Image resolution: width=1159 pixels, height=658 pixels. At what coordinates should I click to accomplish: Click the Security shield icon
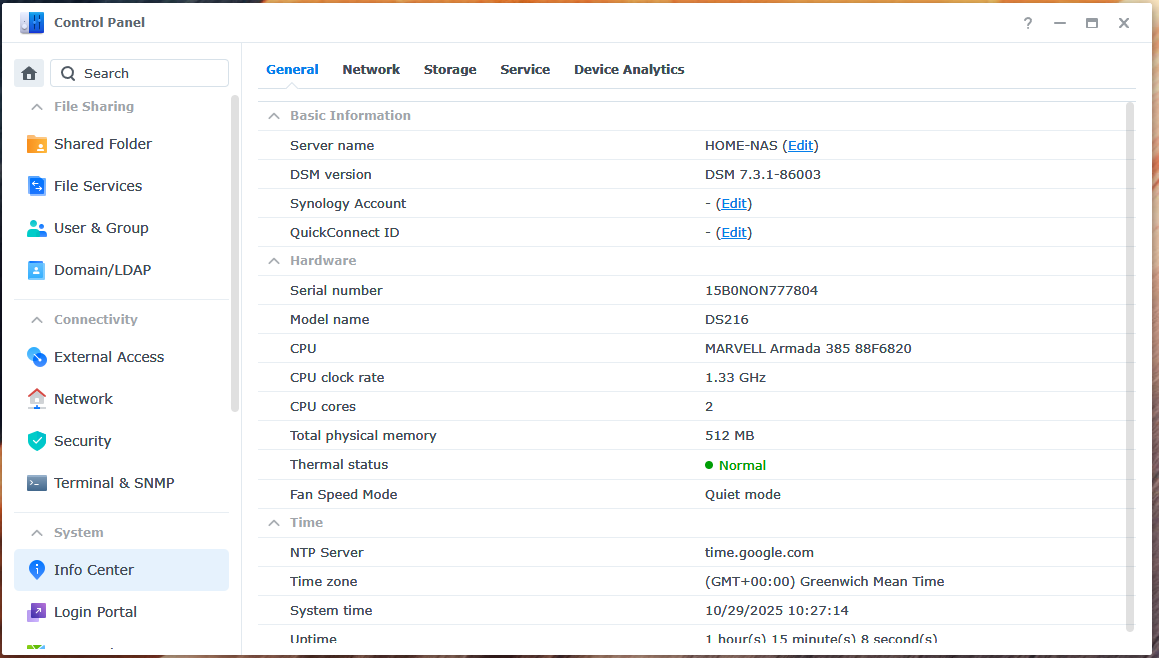[x=36, y=441]
